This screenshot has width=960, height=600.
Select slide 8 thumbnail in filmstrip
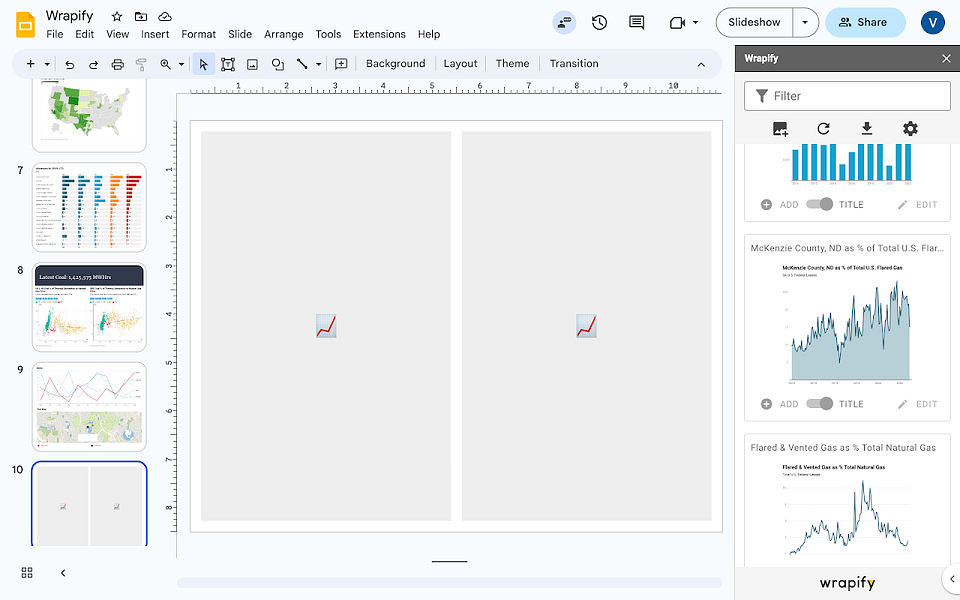point(89,307)
